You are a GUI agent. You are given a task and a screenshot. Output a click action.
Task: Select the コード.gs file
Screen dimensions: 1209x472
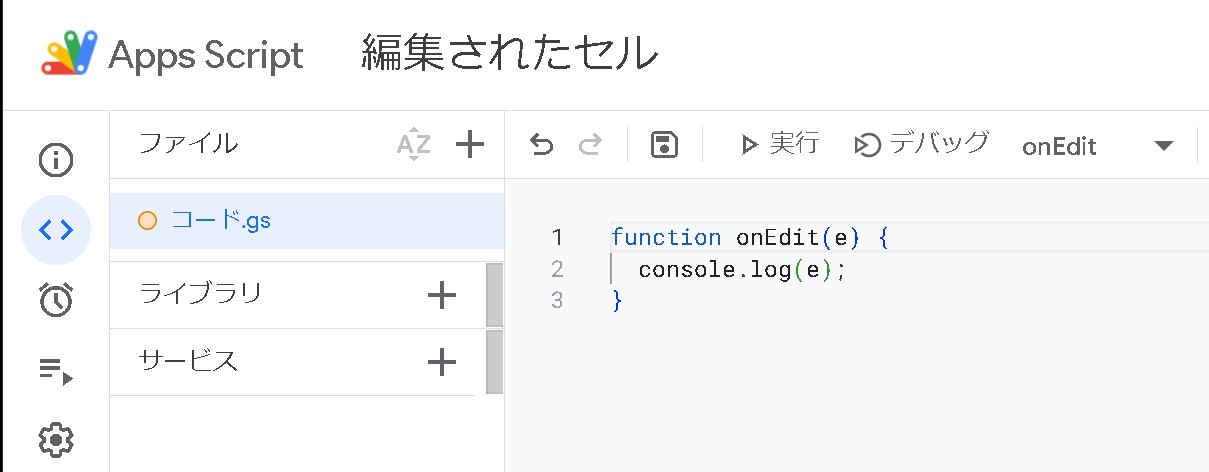tap(307, 221)
